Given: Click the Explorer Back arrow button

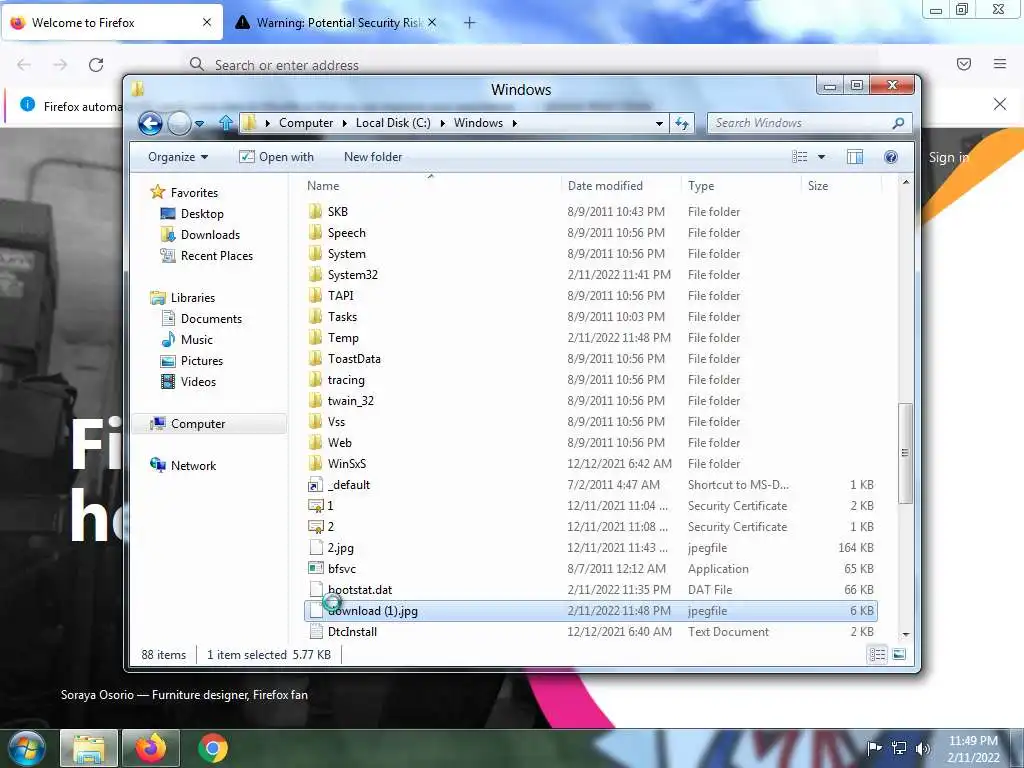Looking at the screenshot, I should pos(150,123).
